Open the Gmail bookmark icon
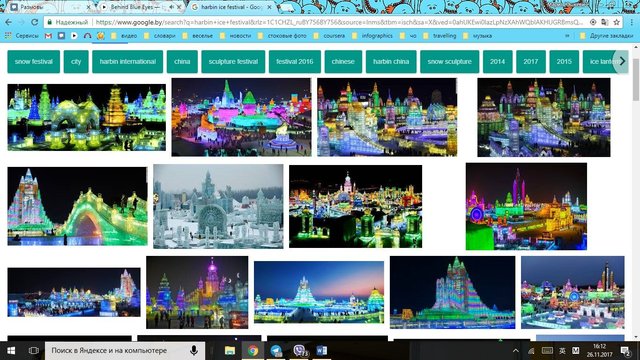Image resolution: width=640 pixels, height=360 pixels. [x=48, y=36]
